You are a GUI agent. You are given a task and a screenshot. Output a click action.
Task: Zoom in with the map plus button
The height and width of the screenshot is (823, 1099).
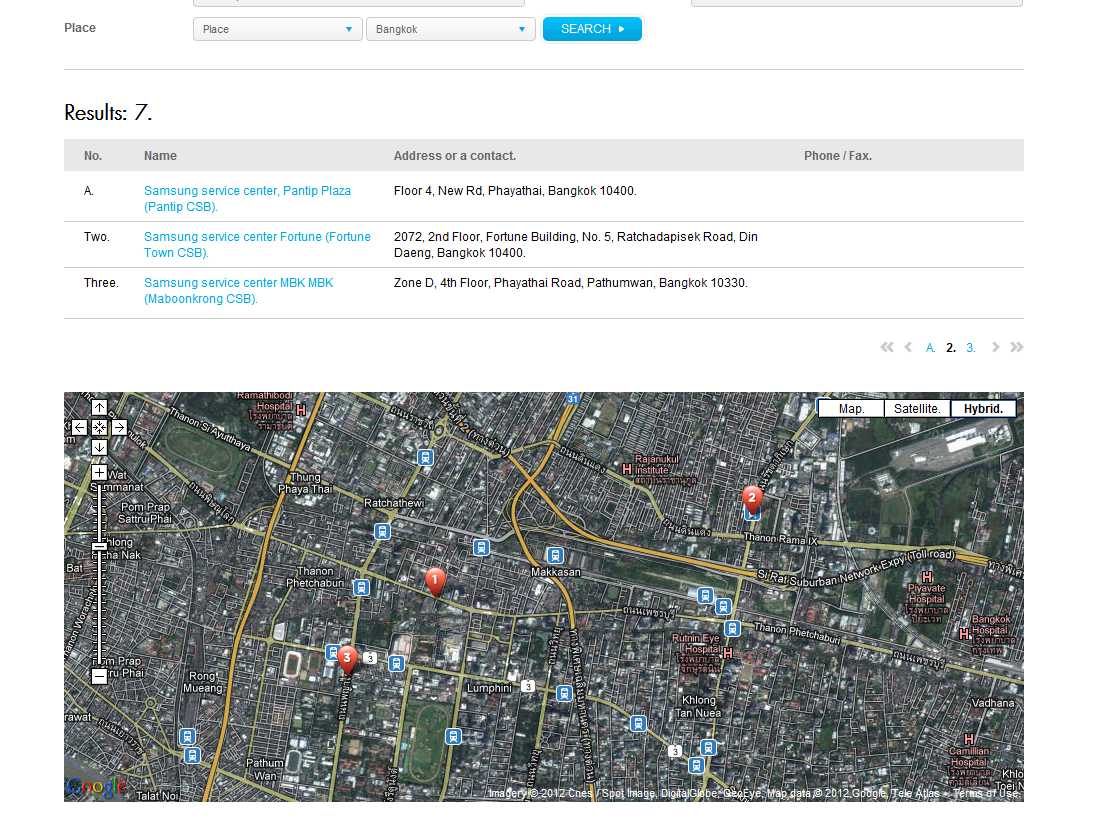point(99,472)
